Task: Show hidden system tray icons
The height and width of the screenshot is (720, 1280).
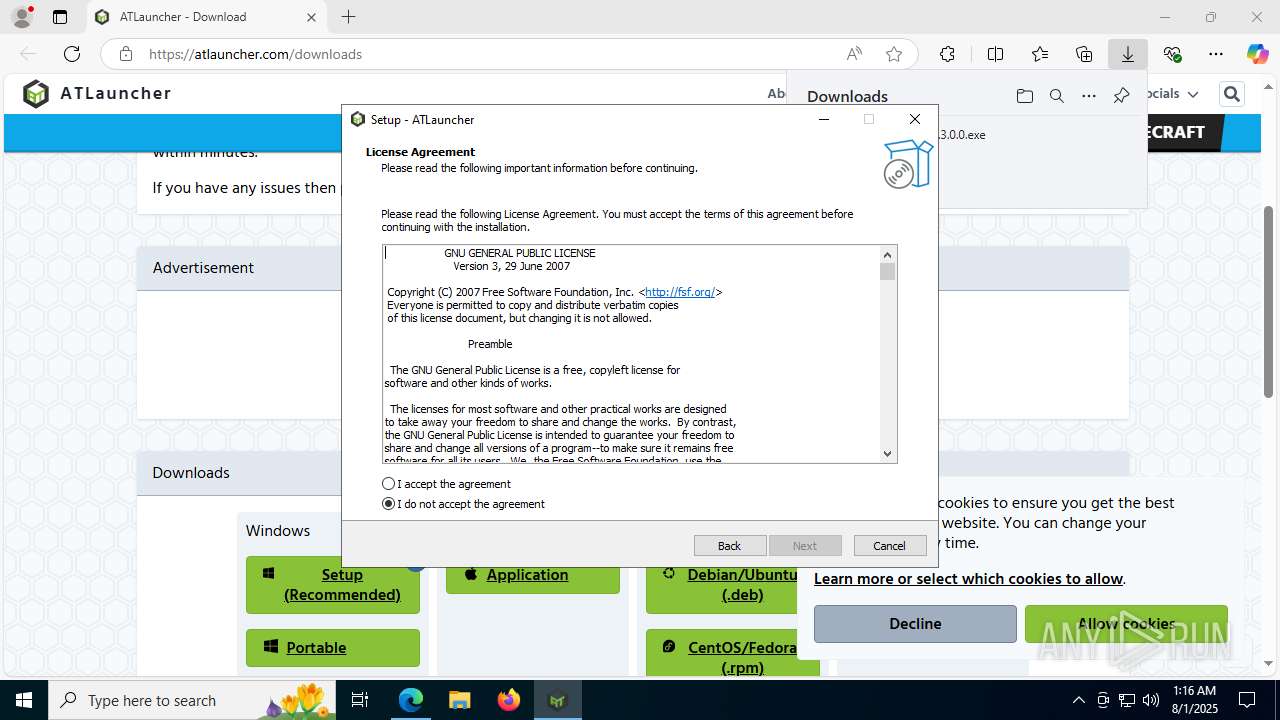Action: pyautogui.click(x=1078, y=700)
